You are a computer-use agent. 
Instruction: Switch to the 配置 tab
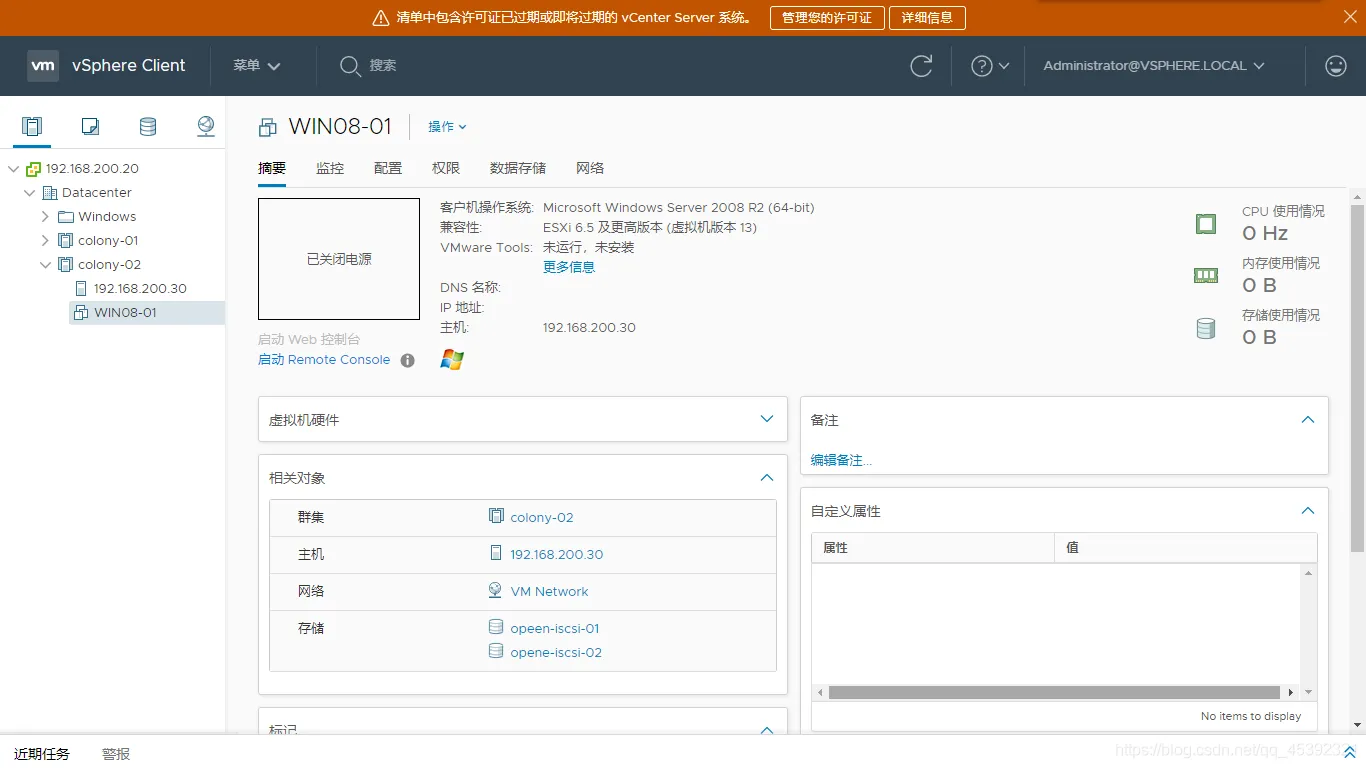tap(388, 168)
